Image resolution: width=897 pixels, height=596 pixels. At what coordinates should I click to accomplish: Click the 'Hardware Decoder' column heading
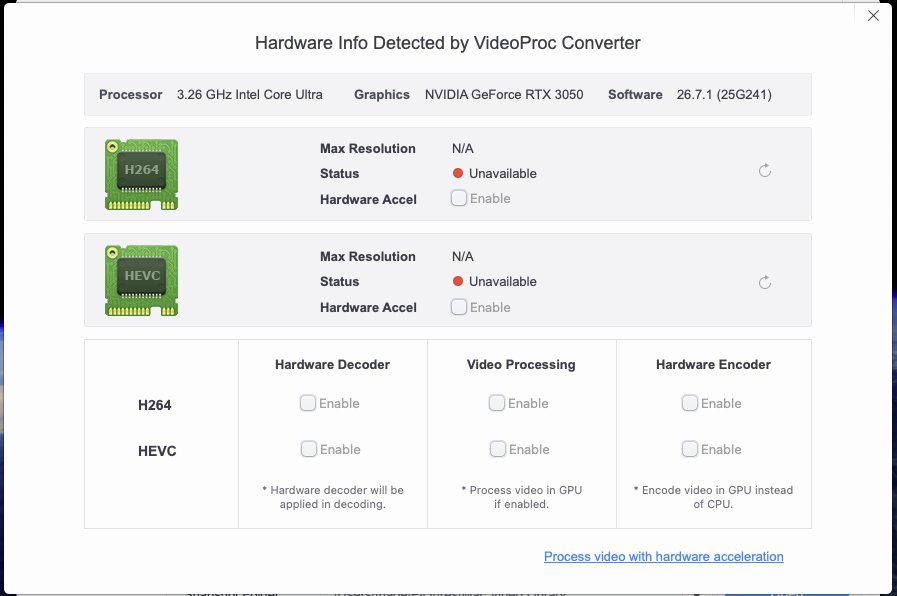(332, 364)
